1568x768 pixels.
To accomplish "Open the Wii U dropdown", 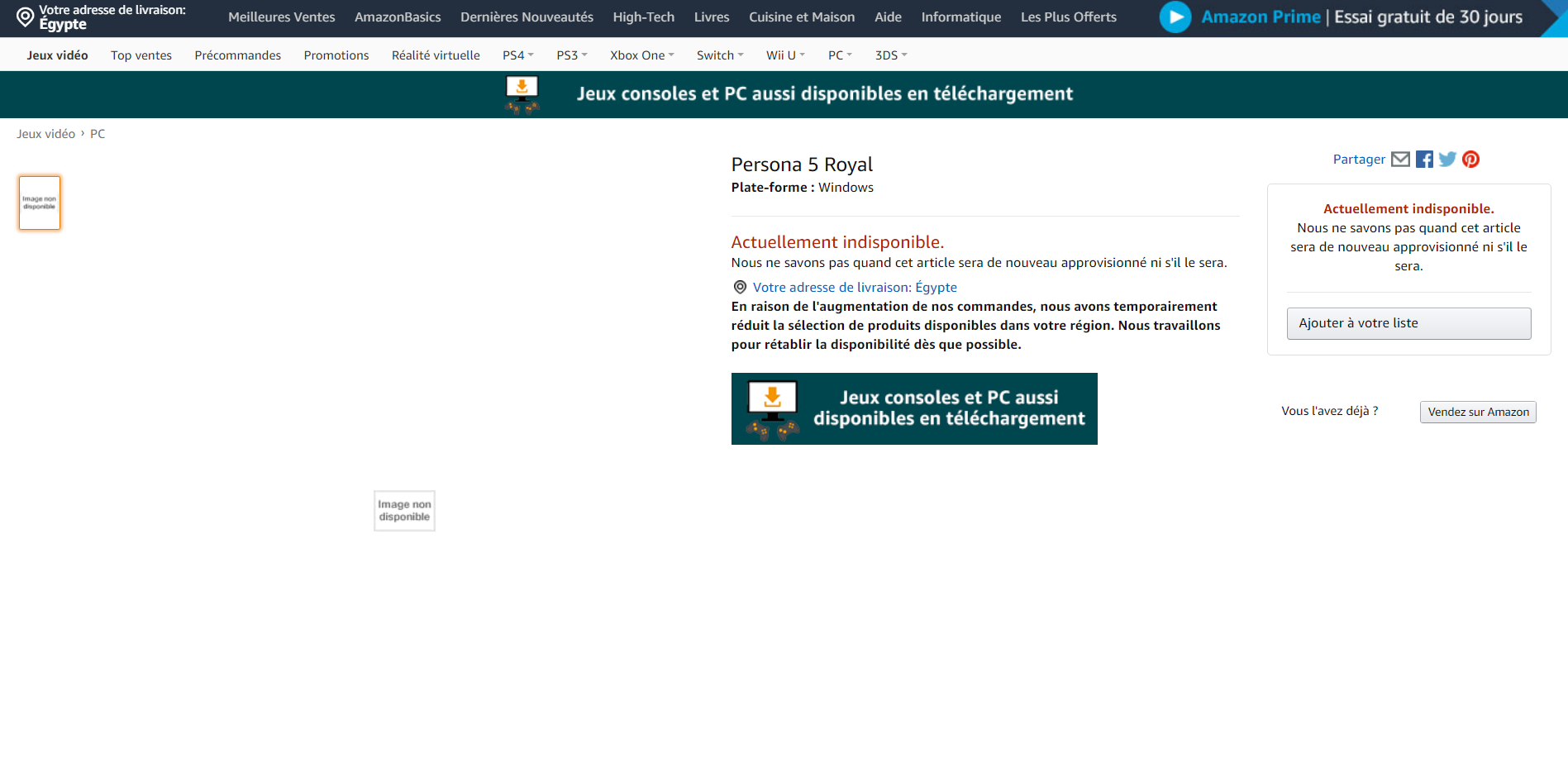I will [x=785, y=55].
